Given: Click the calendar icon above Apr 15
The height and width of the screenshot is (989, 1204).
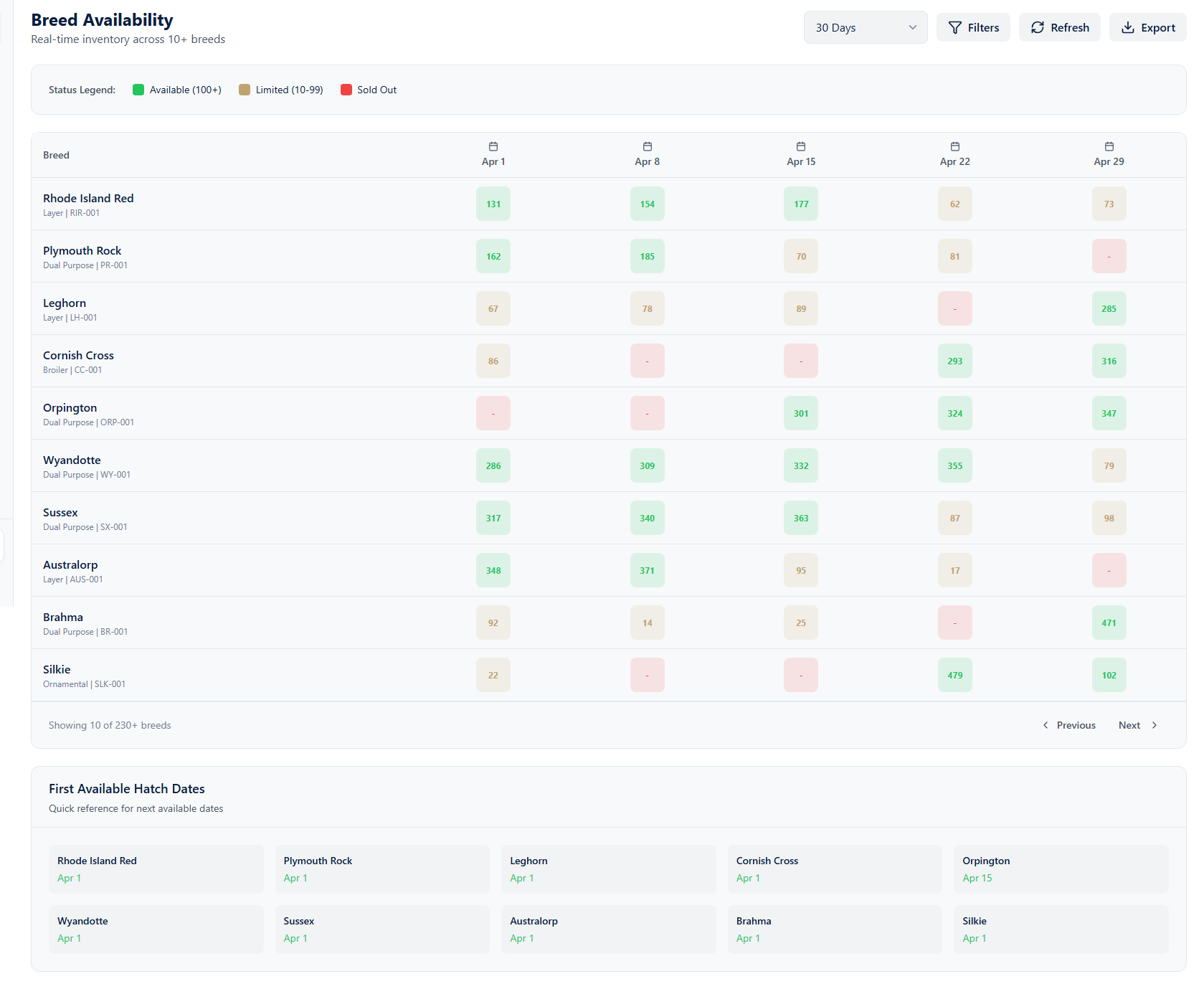Looking at the screenshot, I should (x=801, y=146).
